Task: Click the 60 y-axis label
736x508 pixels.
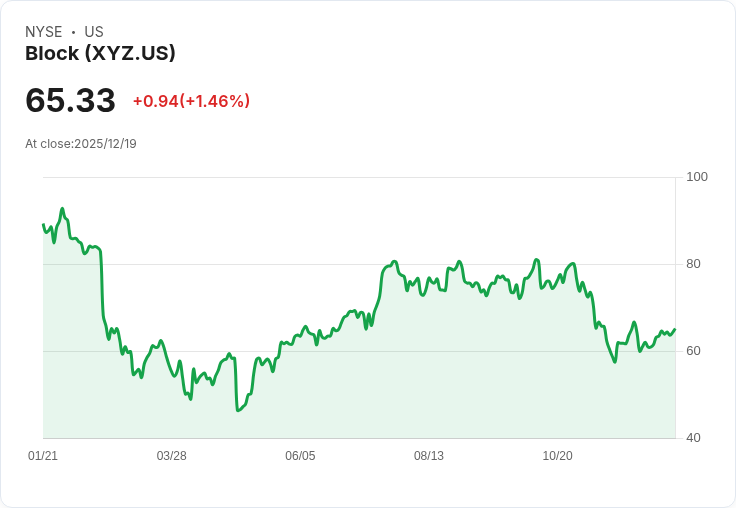Action: [x=693, y=351]
